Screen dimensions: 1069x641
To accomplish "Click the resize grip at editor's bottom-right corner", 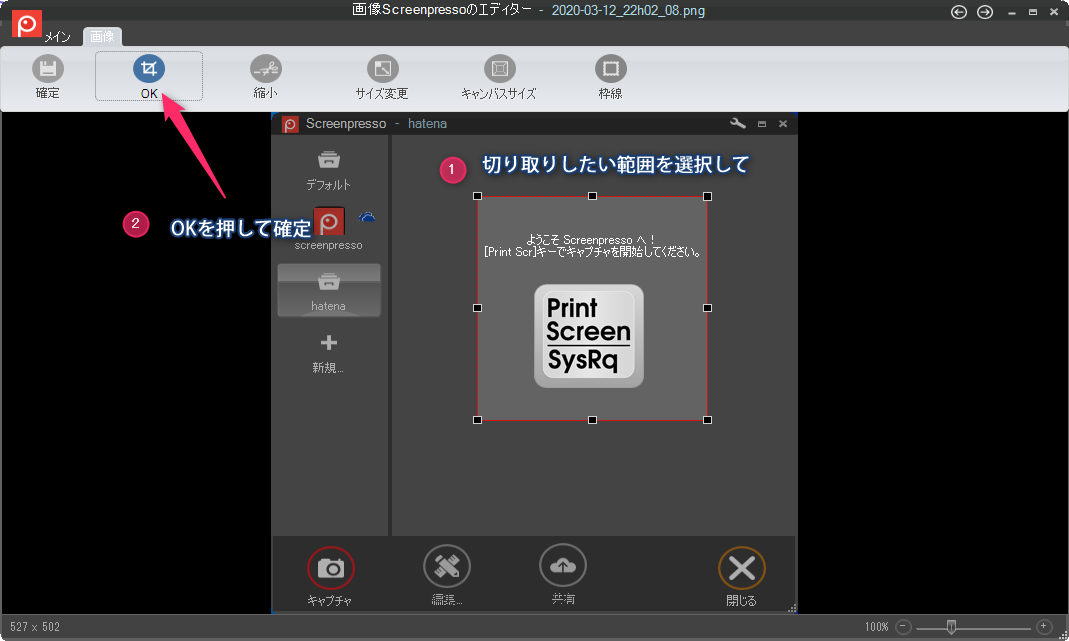I will click(x=1064, y=635).
